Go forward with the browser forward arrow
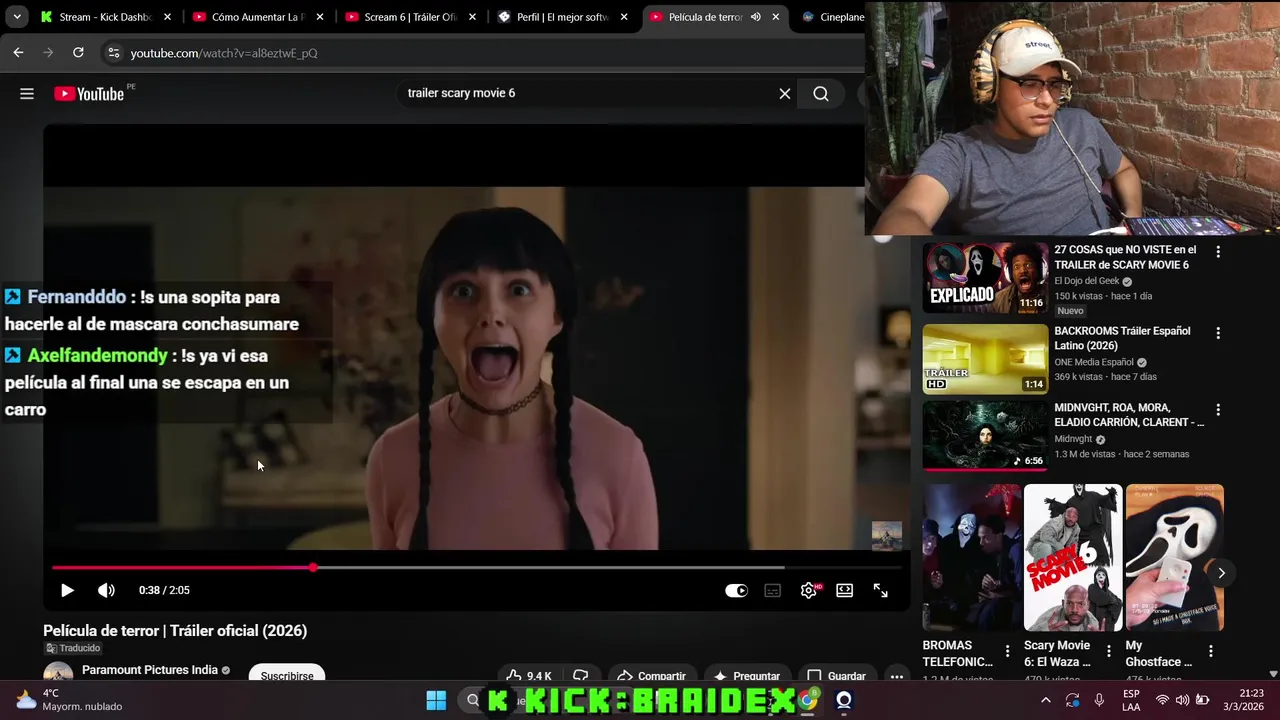The image size is (1280, 720). click(x=48, y=52)
